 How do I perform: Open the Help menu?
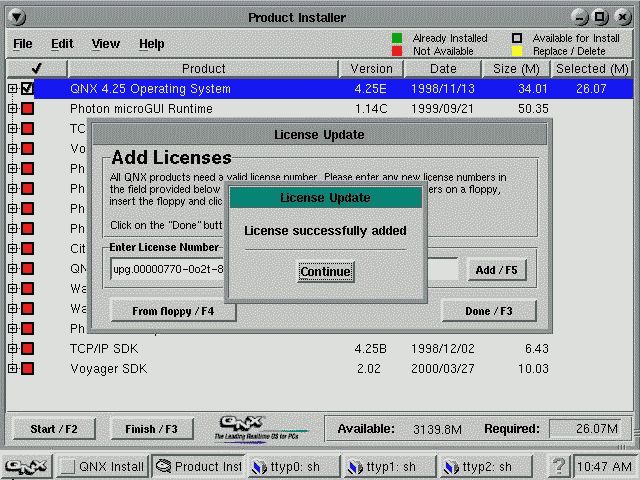coord(151,44)
